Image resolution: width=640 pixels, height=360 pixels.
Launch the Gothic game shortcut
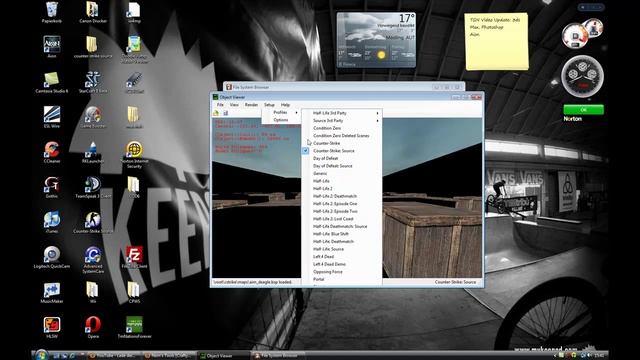[52, 187]
